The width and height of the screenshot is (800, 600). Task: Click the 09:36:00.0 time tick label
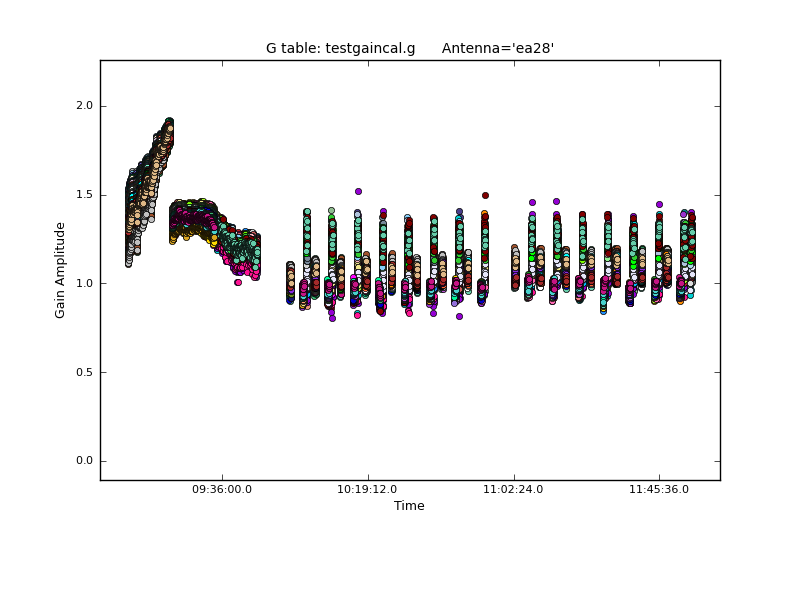click(222, 490)
